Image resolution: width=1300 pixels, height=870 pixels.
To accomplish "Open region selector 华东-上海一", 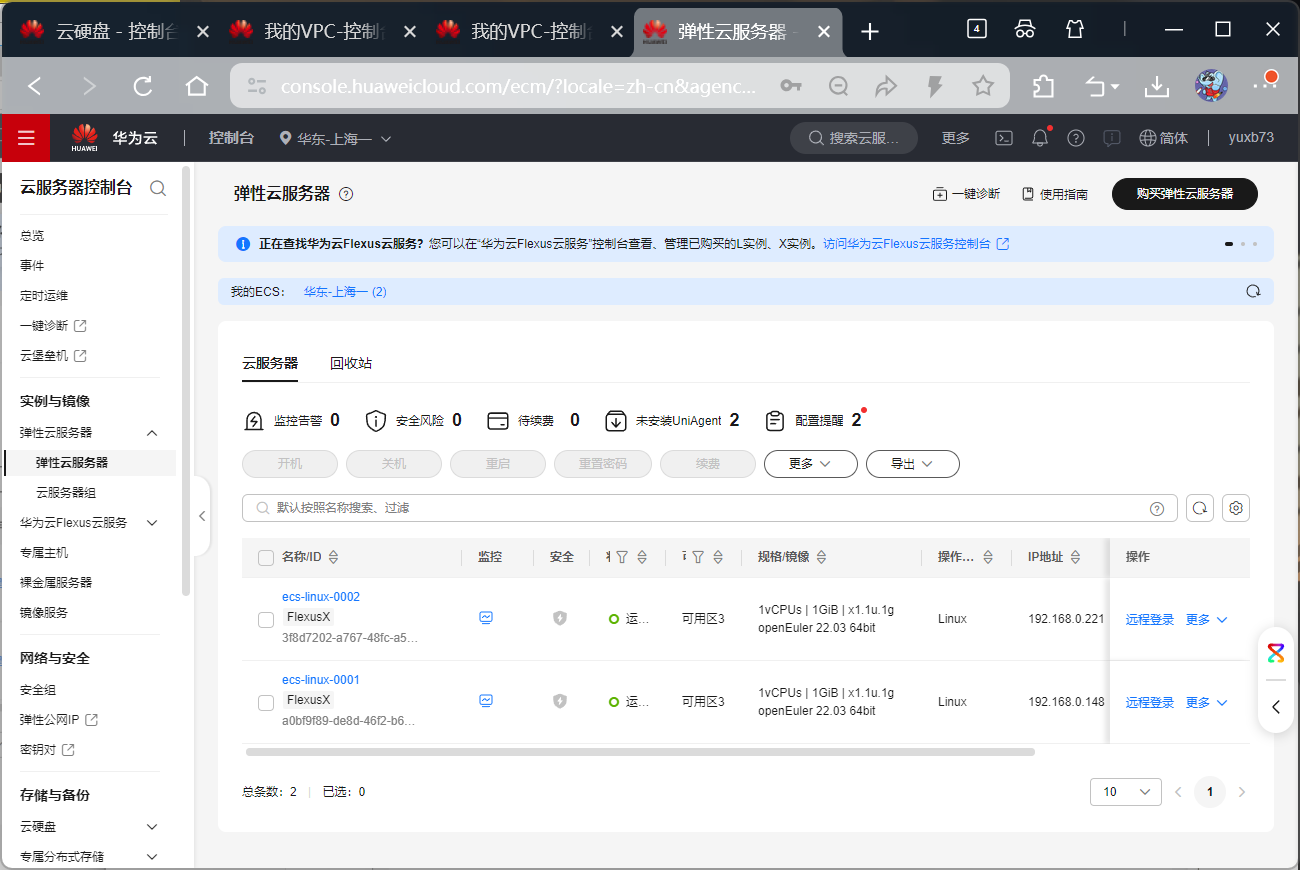I will coord(336,138).
